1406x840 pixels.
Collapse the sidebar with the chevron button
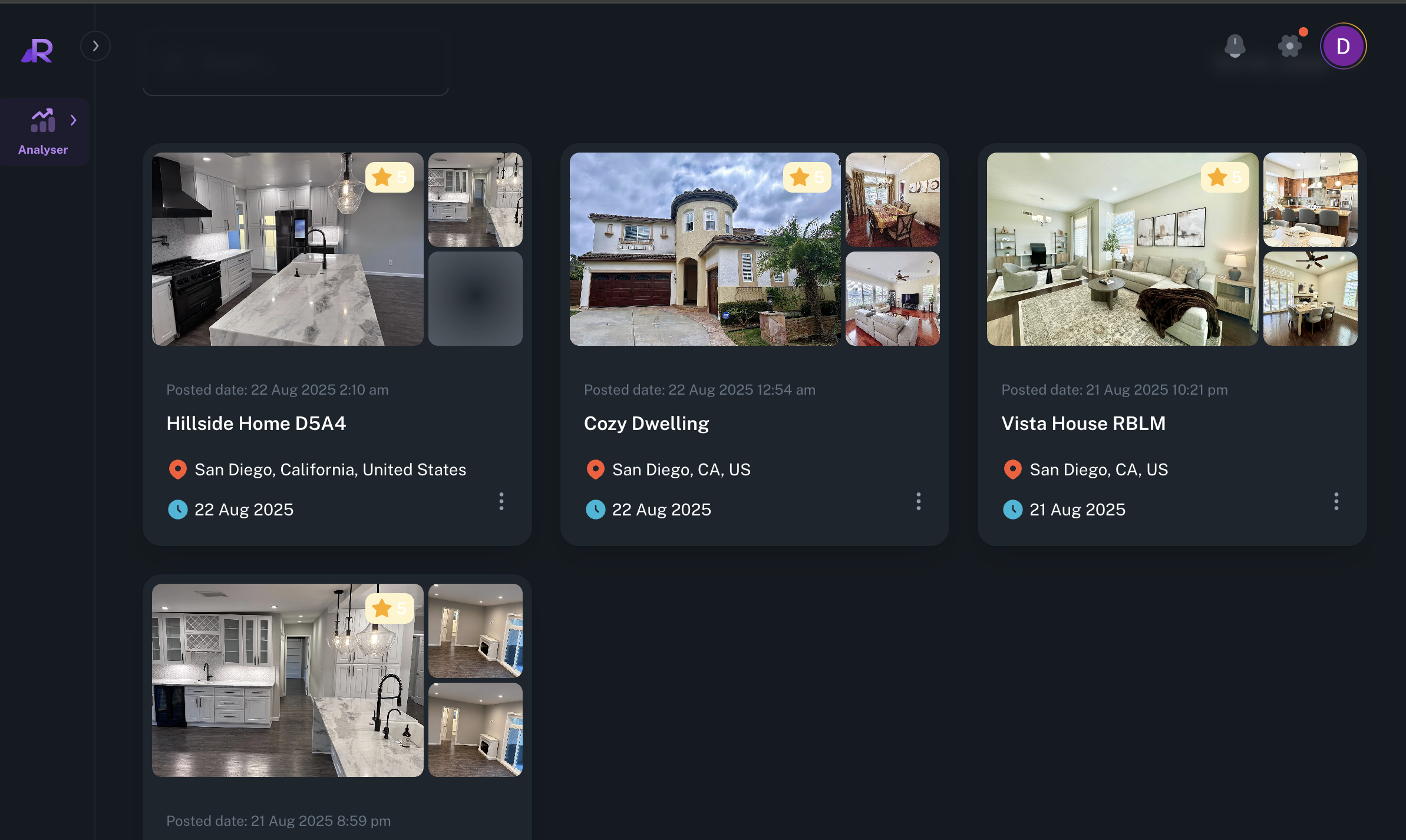(95, 45)
